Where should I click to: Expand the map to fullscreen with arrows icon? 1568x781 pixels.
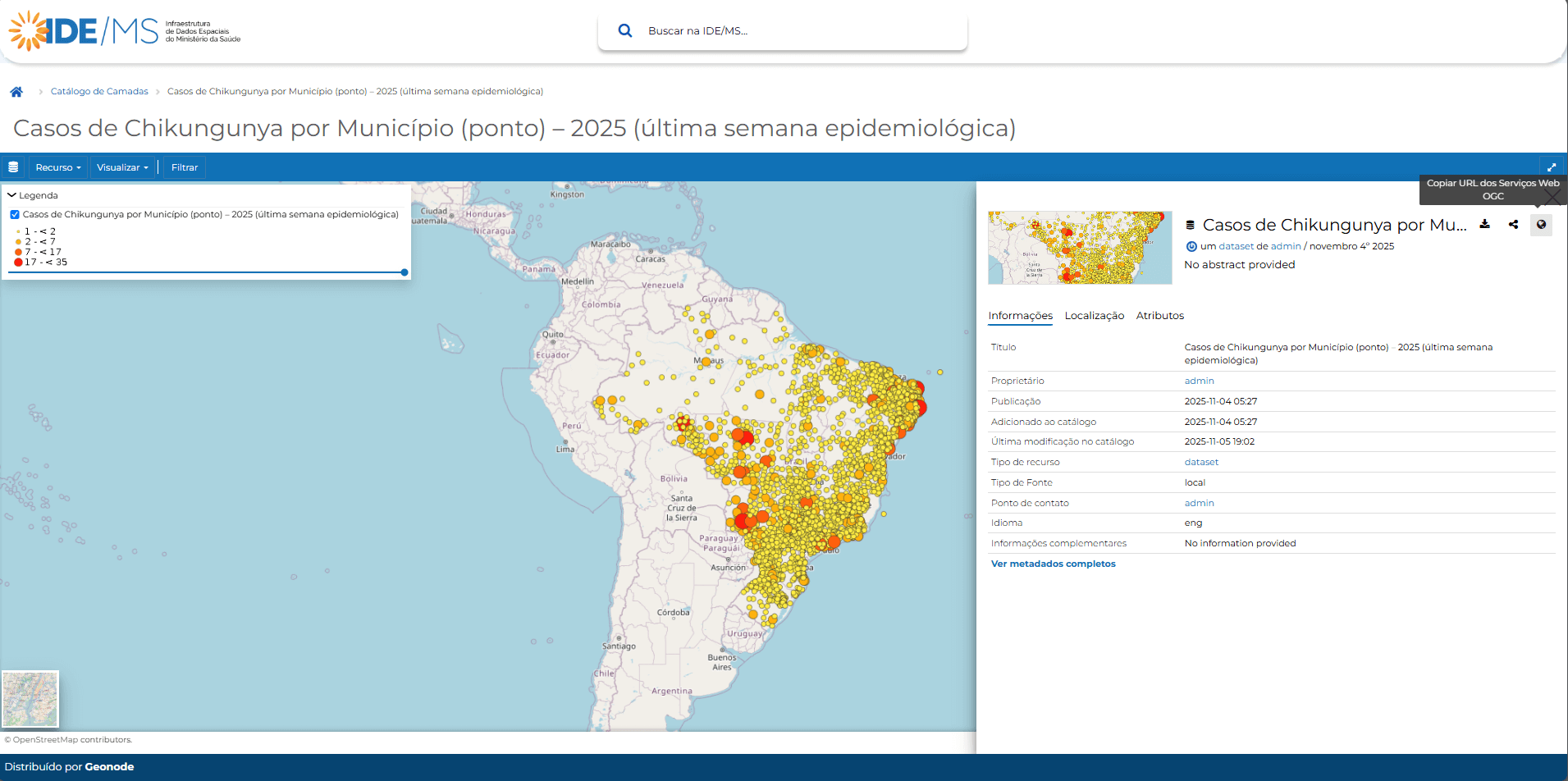click(x=1552, y=167)
